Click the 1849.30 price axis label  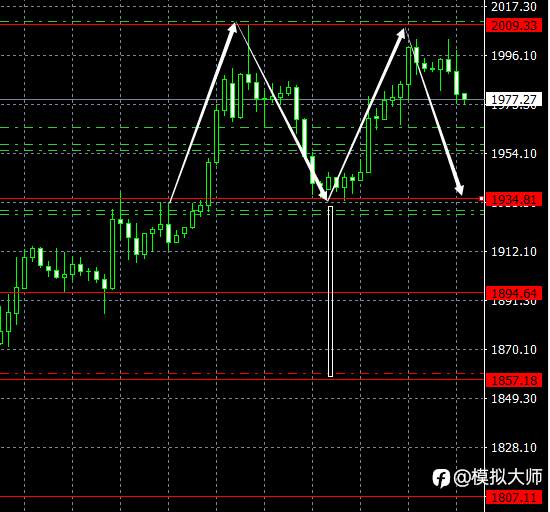coord(514,399)
